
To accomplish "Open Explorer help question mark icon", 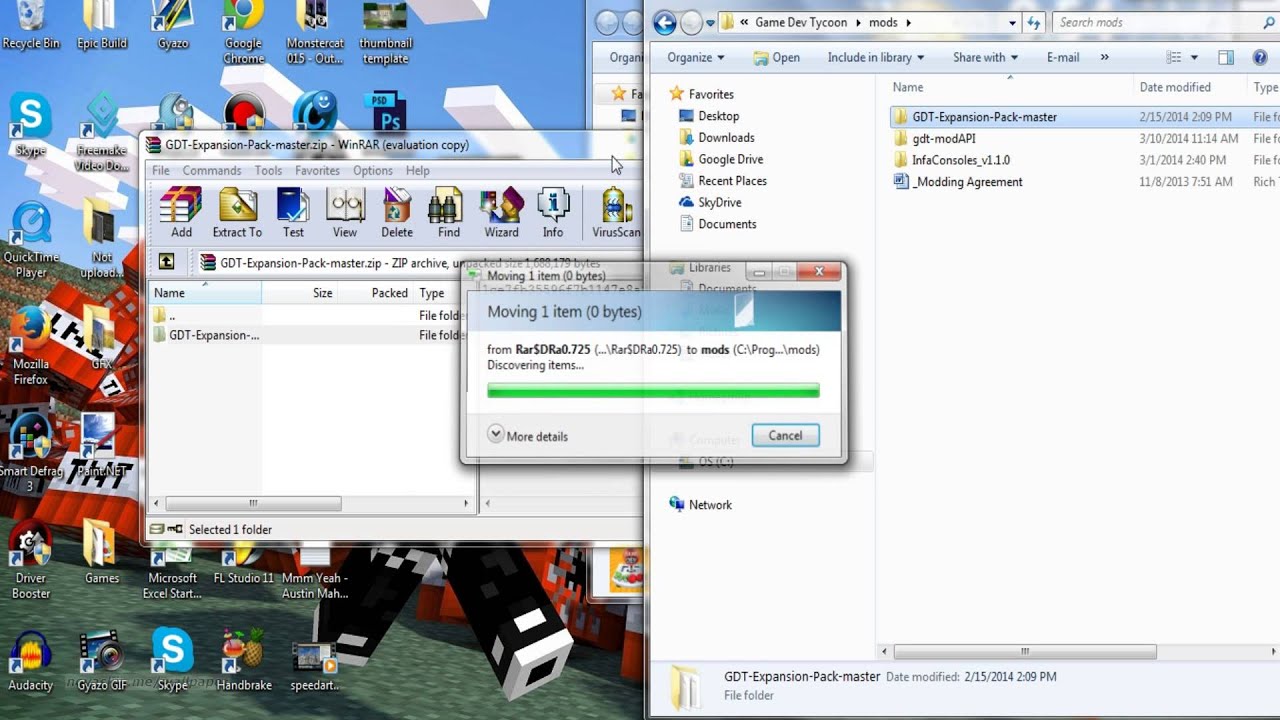I will (1260, 57).
